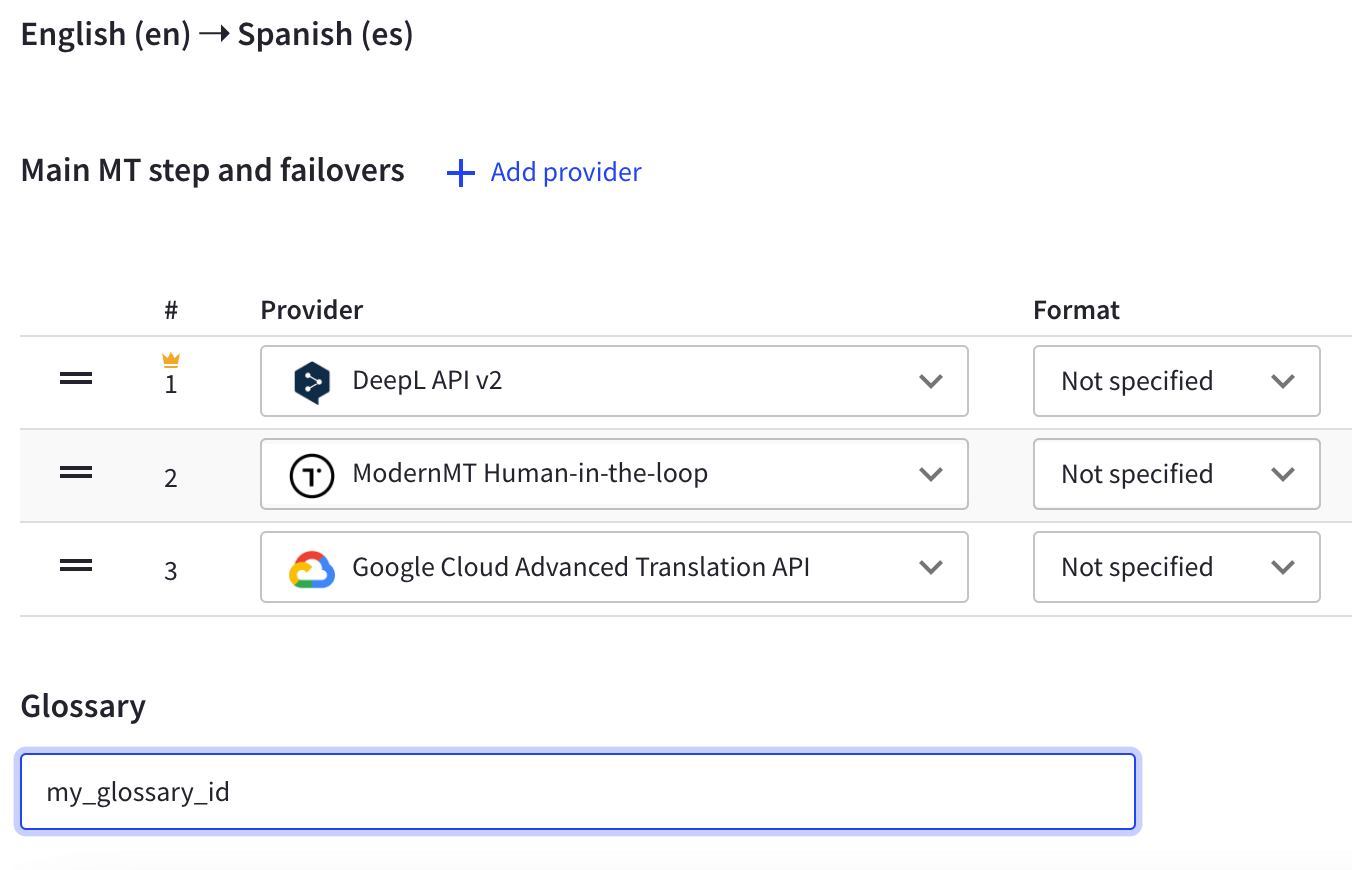The height and width of the screenshot is (870, 1352).
Task: Click the Glossary heading
Action: pyautogui.click(x=83, y=707)
